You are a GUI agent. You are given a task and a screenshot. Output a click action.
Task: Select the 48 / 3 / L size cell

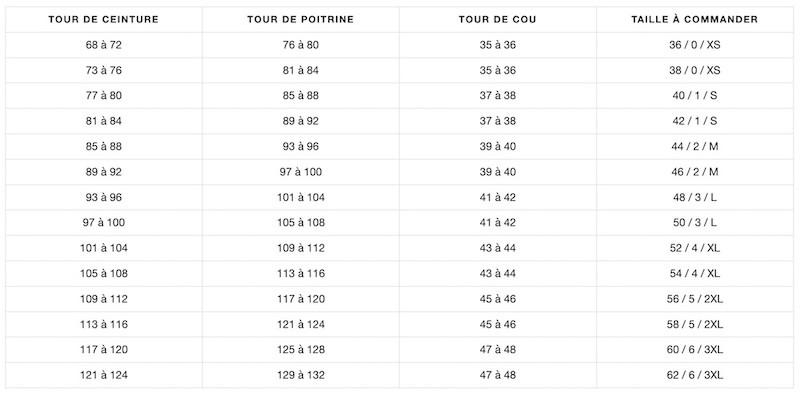695,198
